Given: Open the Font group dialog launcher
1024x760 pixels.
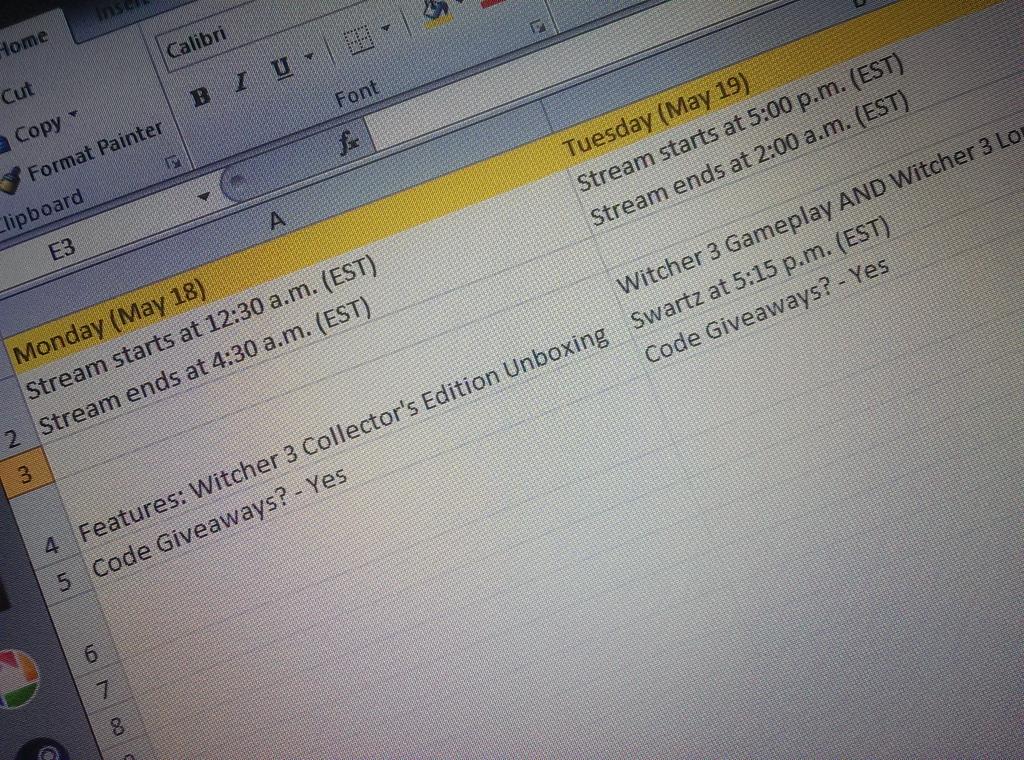Looking at the screenshot, I should pos(538,27).
